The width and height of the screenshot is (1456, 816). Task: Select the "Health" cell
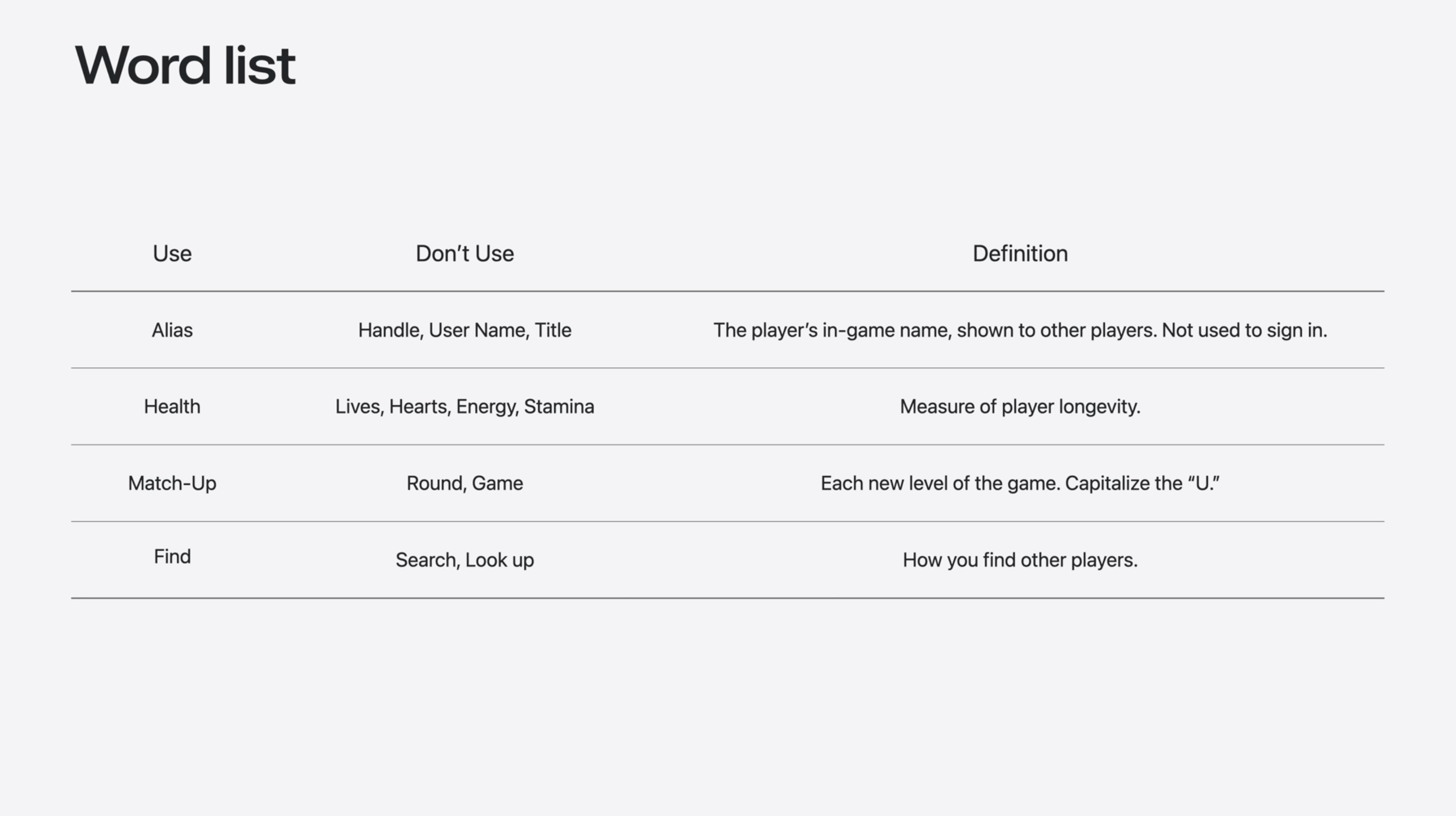click(172, 407)
